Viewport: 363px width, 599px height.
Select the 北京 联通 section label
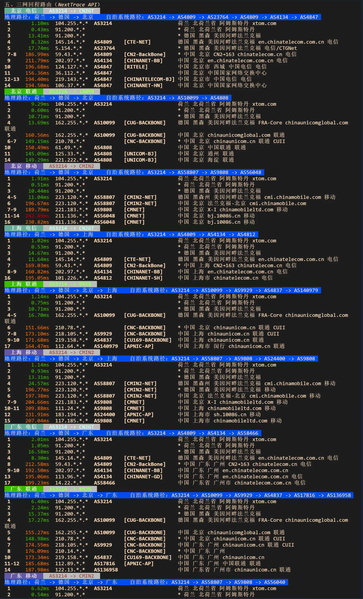tap(24, 92)
